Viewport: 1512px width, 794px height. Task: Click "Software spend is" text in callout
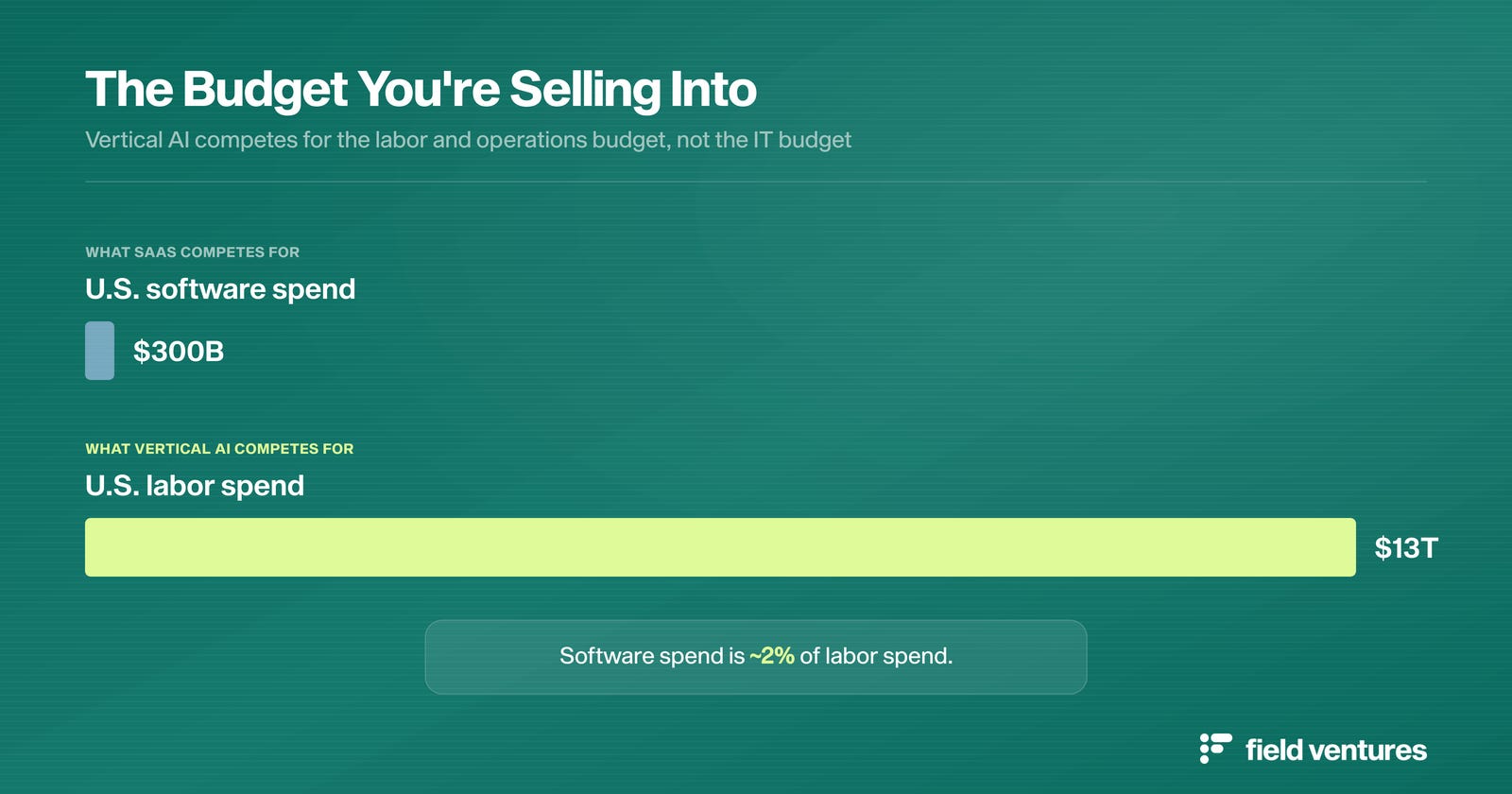click(x=652, y=656)
